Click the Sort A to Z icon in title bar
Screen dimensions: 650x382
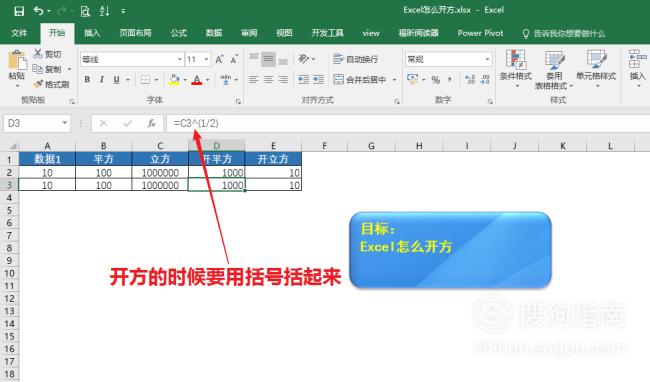coord(104,11)
